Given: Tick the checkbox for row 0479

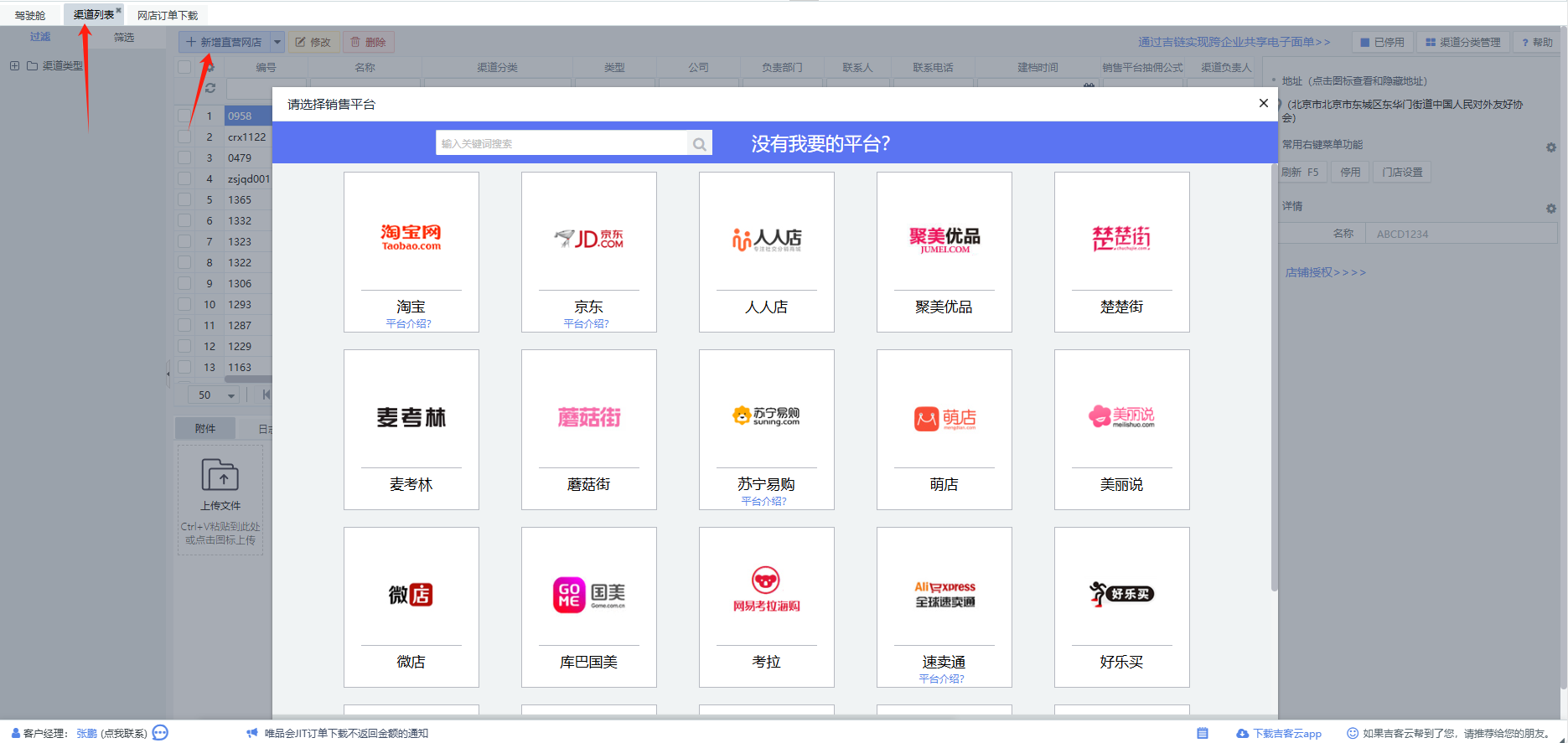Looking at the screenshot, I should [x=184, y=157].
